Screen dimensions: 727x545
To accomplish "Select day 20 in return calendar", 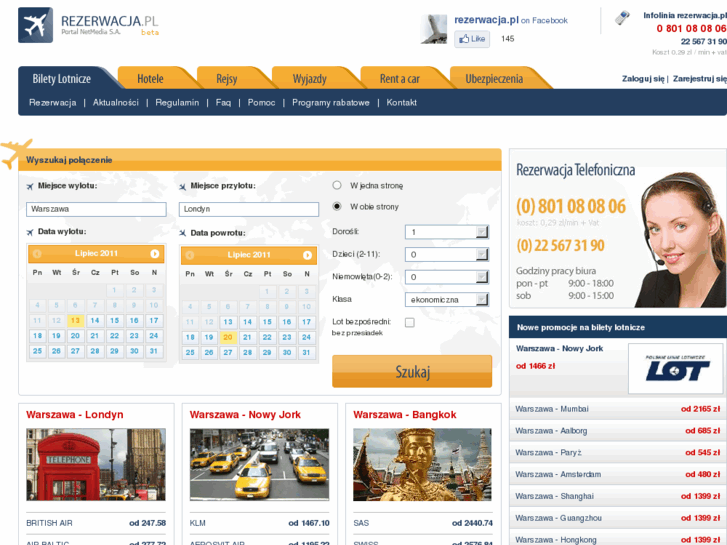I will tap(228, 337).
